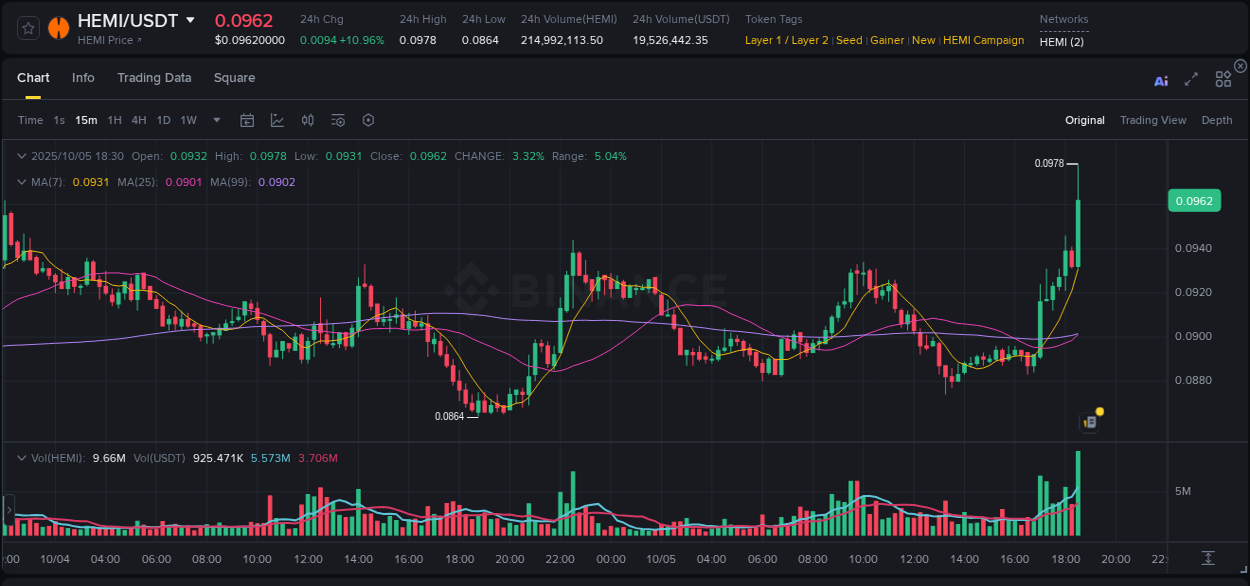Expand chart to fullscreen with arrow icon

(1191, 80)
